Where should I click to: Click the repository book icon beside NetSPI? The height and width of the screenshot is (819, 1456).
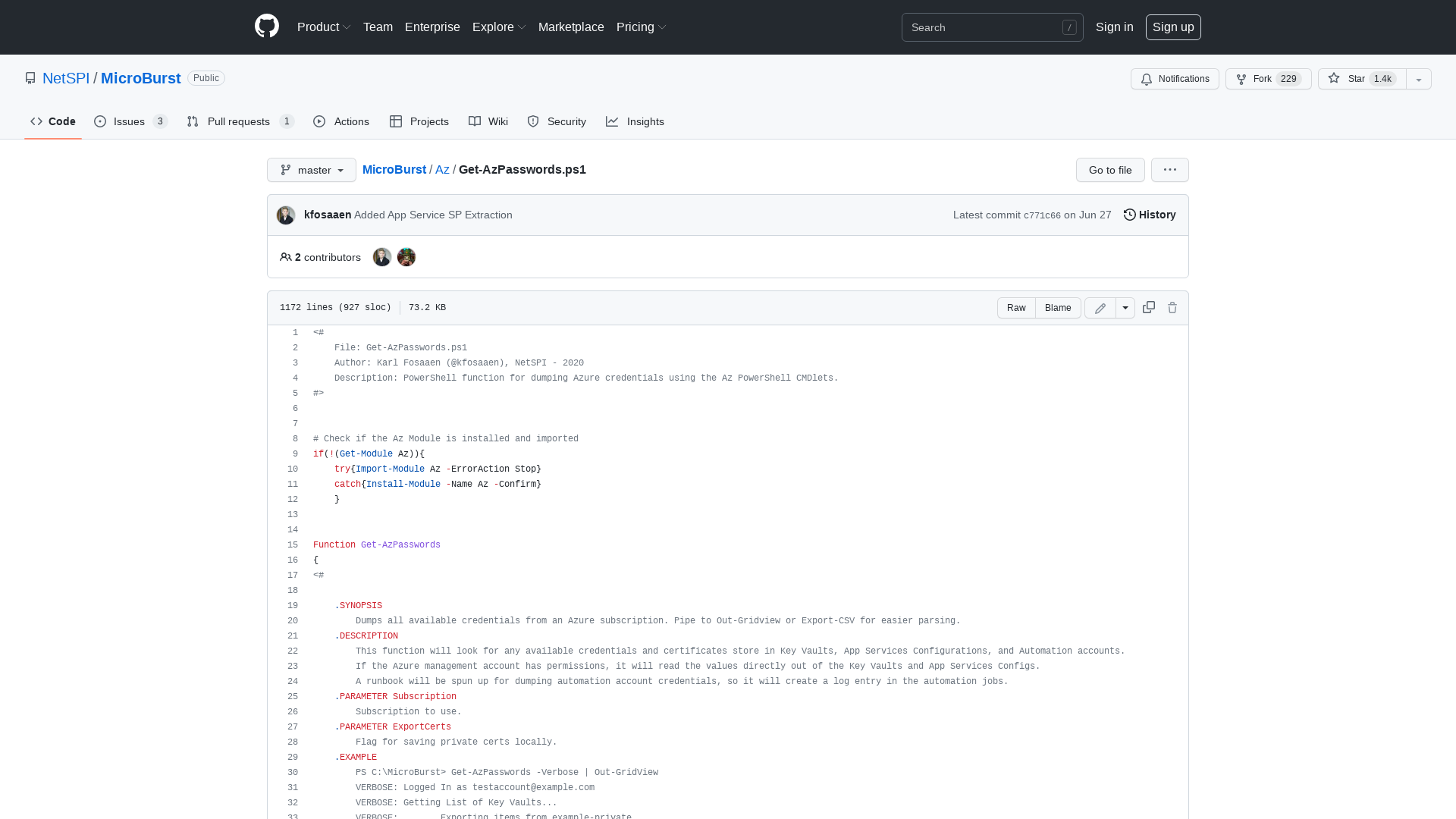click(x=30, y=78)
